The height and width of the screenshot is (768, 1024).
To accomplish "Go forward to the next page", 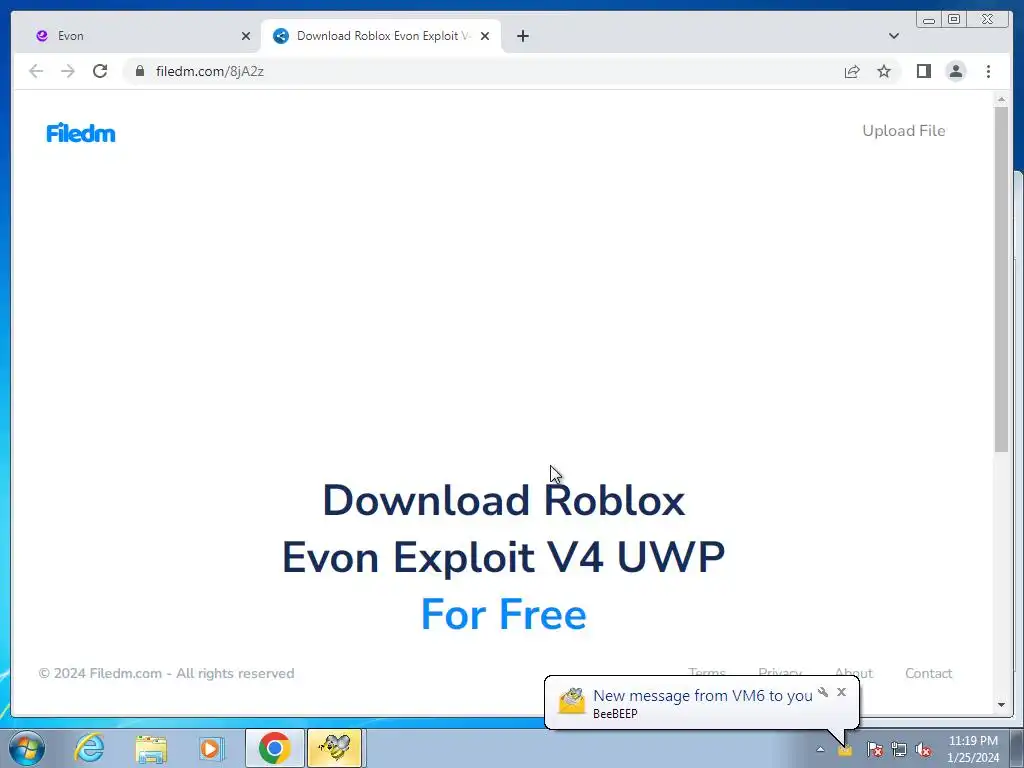I will [x=68, y=71].
